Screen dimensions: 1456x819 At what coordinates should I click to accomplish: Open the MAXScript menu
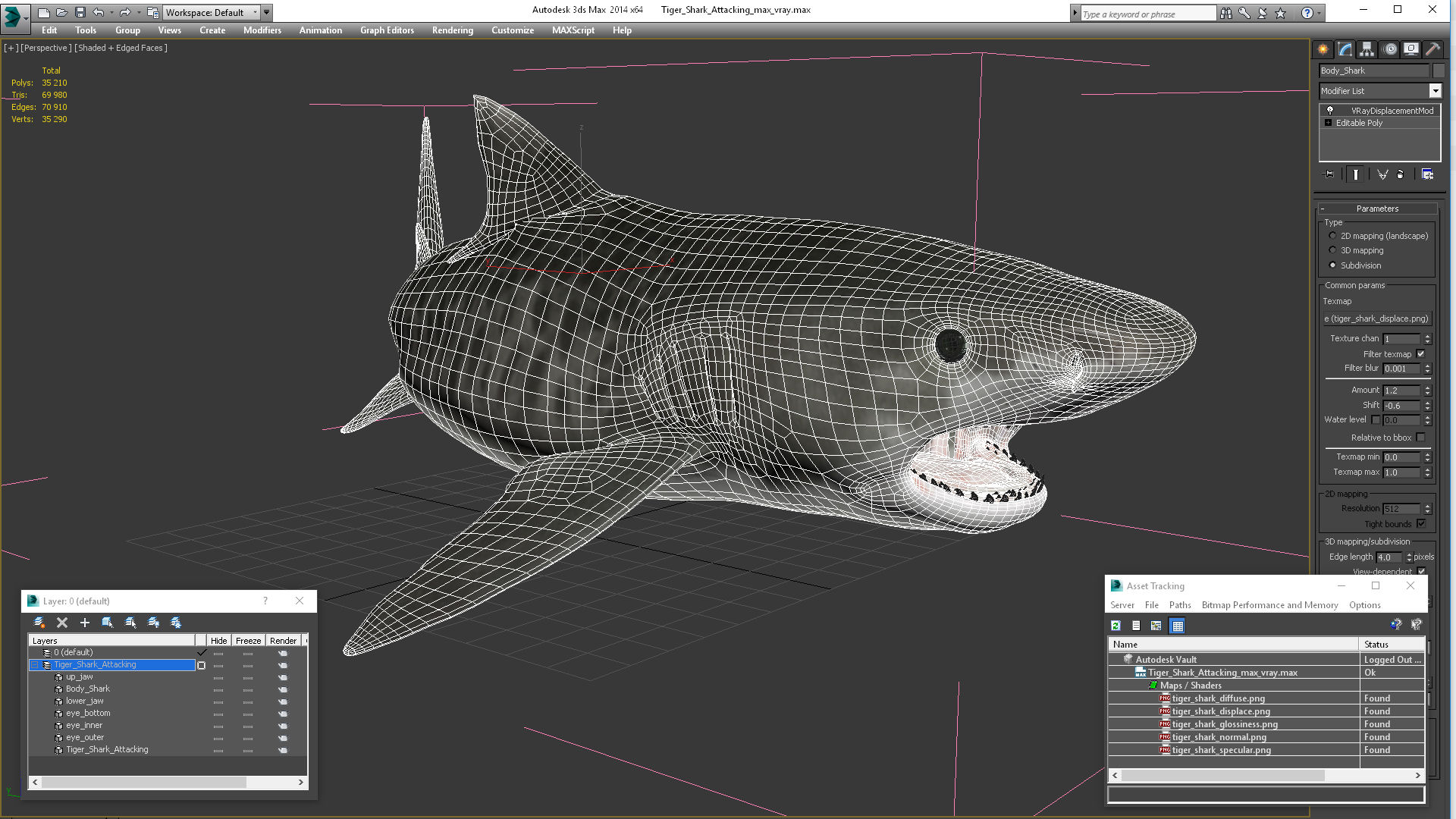click(573, 30)
